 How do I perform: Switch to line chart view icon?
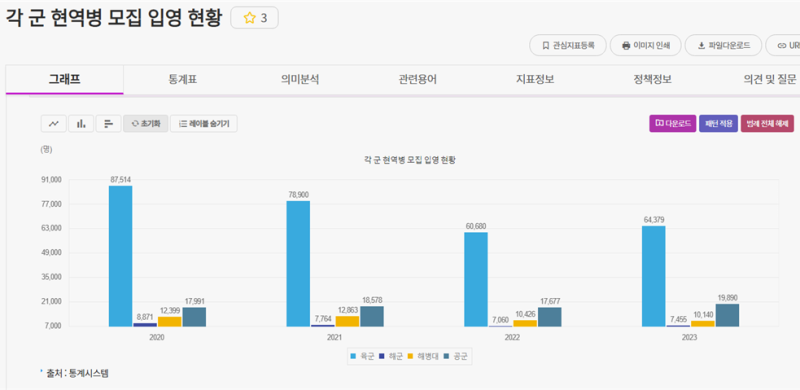coord(54,124)
